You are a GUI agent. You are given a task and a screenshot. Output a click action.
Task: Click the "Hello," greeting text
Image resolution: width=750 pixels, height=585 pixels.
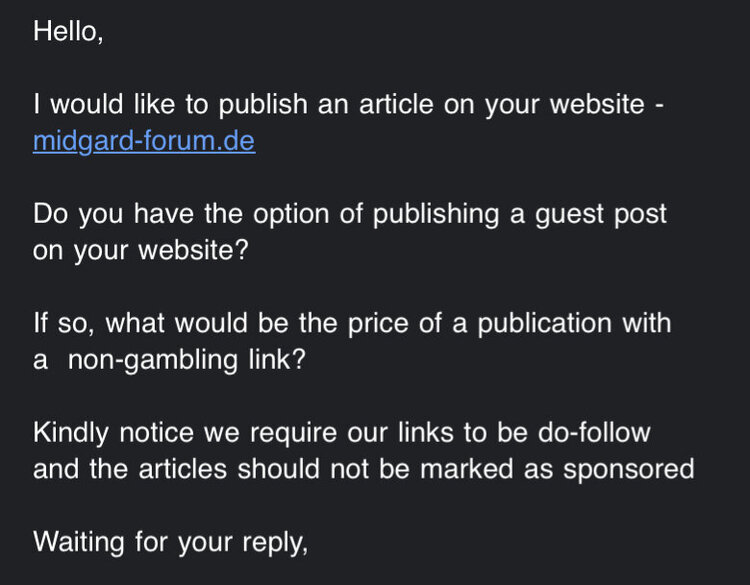[68, 32]
